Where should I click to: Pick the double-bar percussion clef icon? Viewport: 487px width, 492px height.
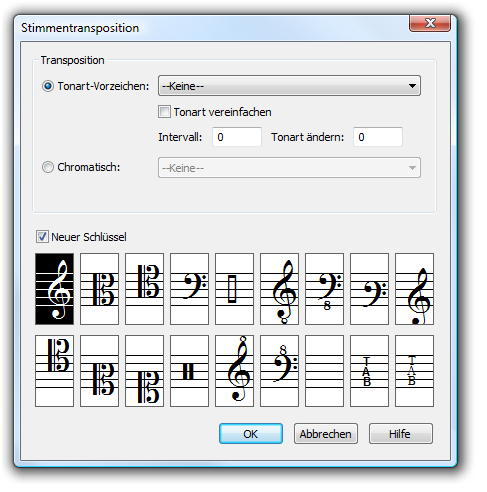click(189, 371)
